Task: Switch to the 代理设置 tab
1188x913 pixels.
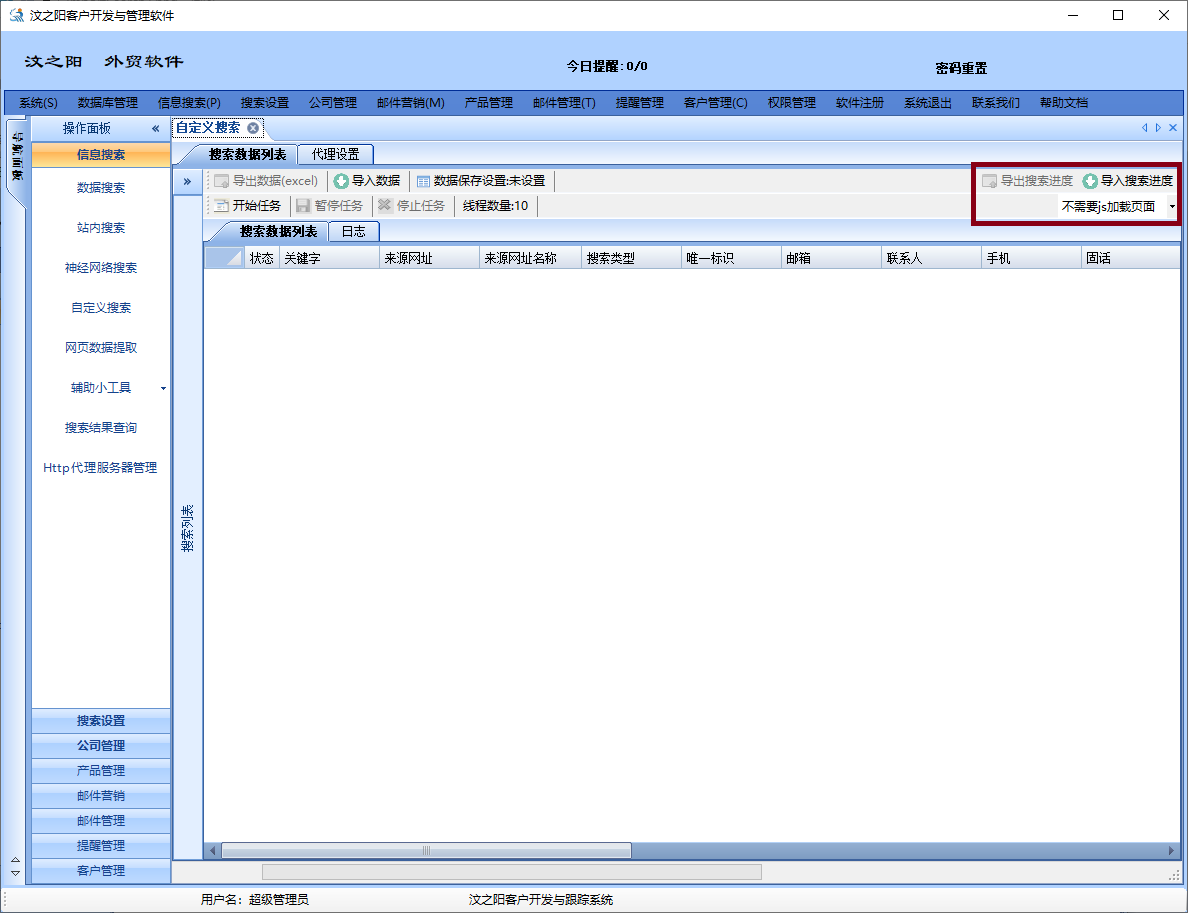Action: [335, 154]
